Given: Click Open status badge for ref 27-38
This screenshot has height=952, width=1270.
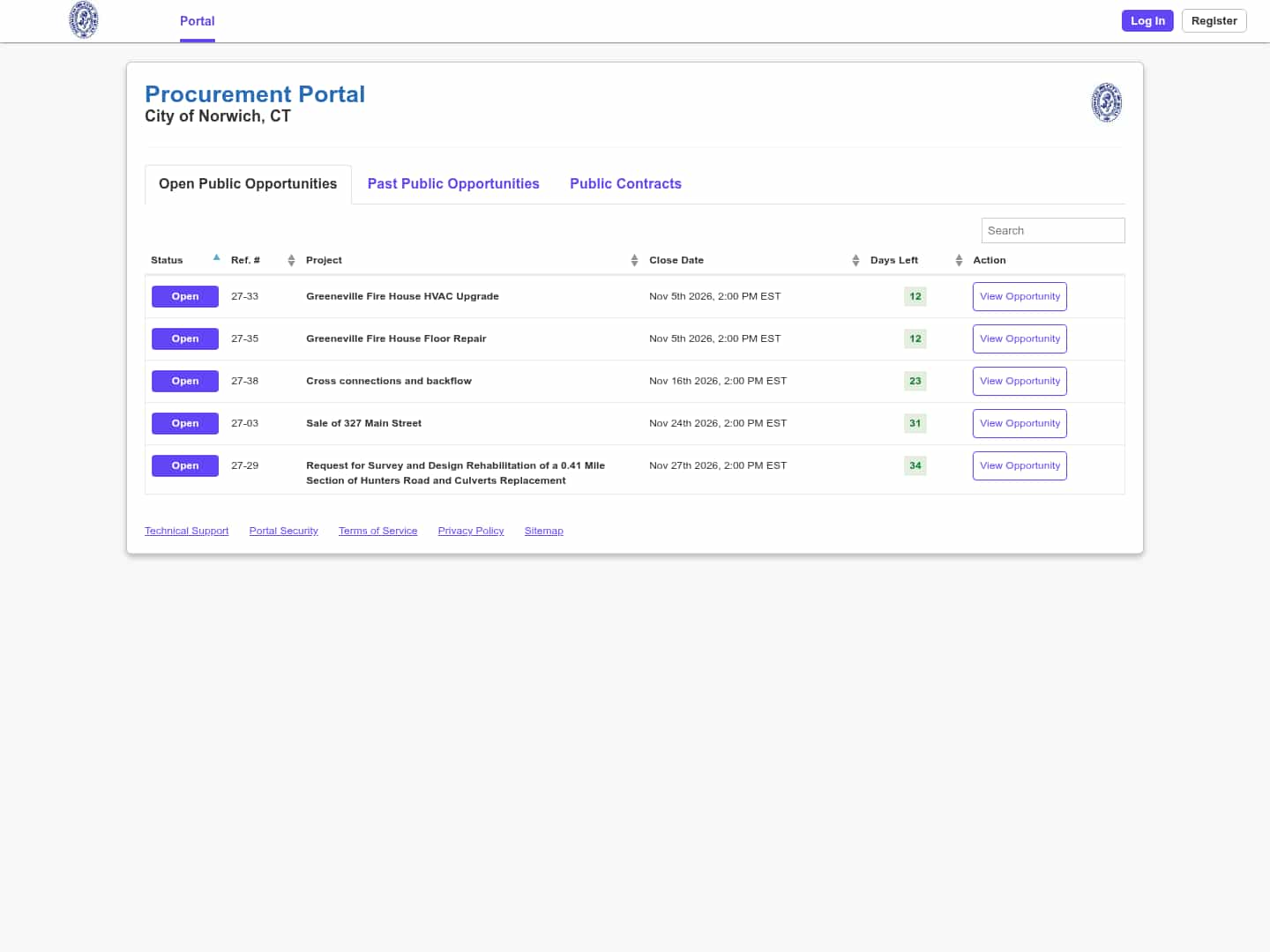Looking at the screenshot, I should point(185,382).
